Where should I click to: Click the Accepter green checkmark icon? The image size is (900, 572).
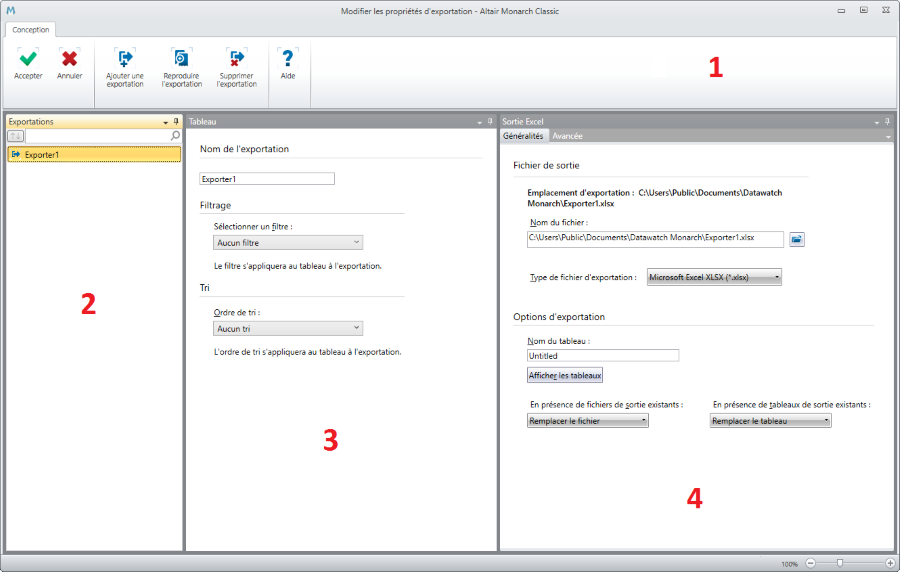coord(28,59)
